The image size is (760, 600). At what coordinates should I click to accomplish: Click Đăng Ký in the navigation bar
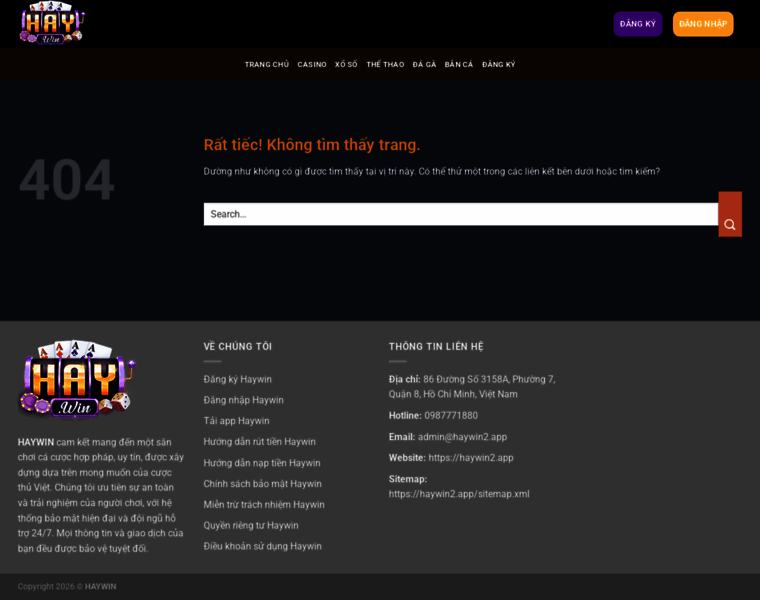[x=498, y=64]
